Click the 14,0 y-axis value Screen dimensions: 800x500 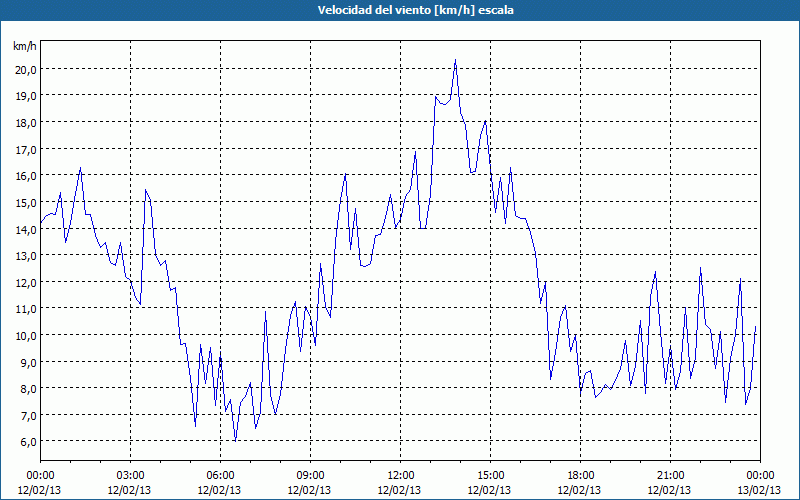26,230
